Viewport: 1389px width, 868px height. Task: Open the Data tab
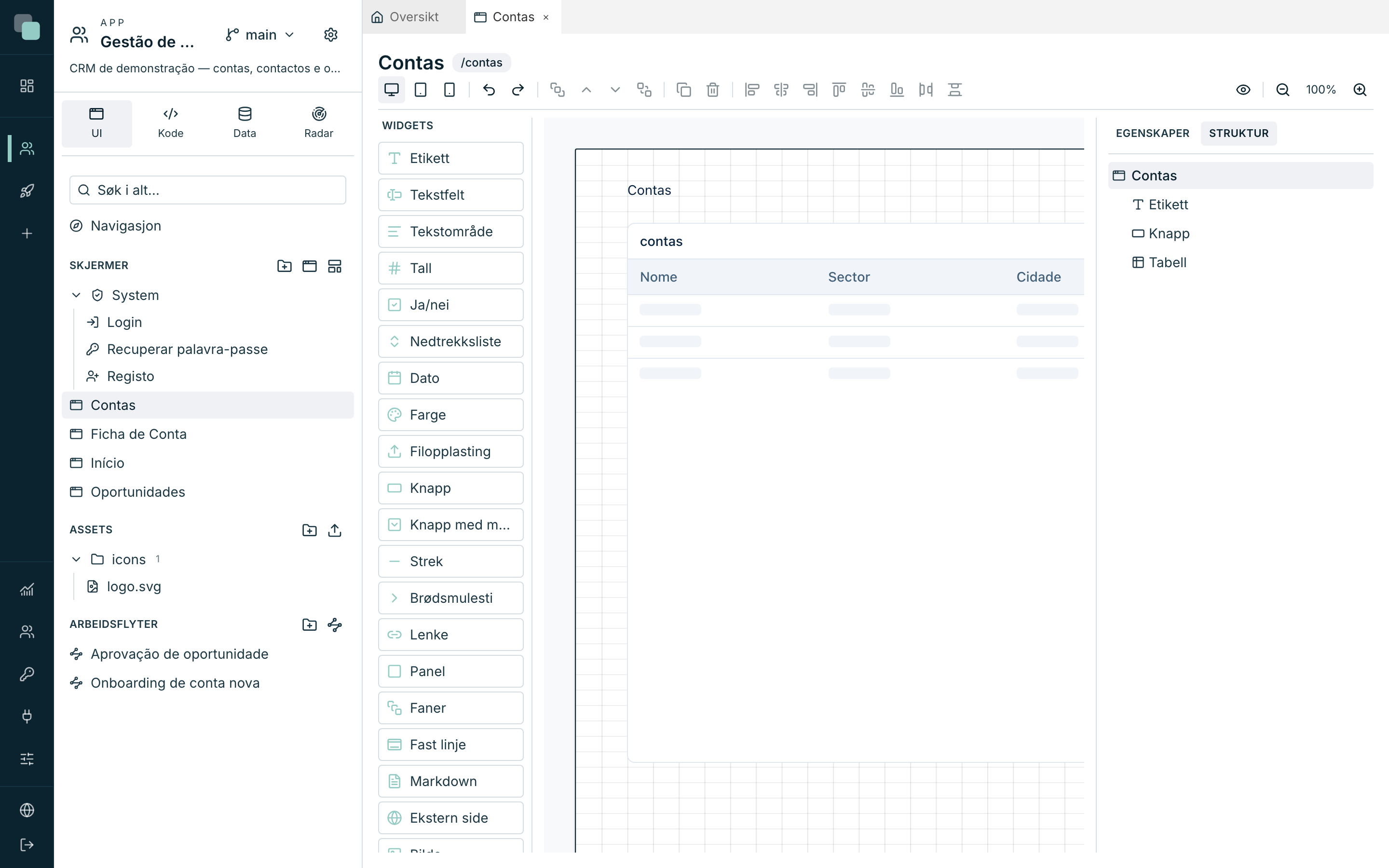tap(245, 123)
